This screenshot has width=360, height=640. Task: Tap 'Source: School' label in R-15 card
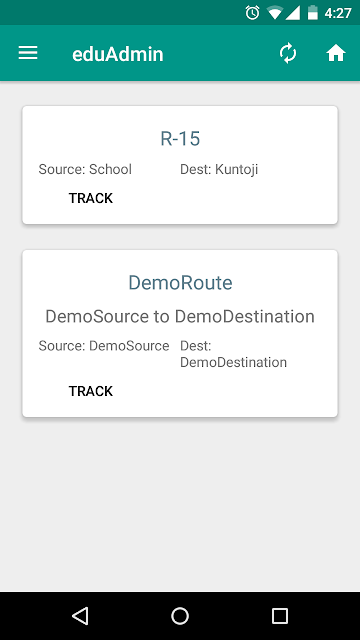click(85, 169)
